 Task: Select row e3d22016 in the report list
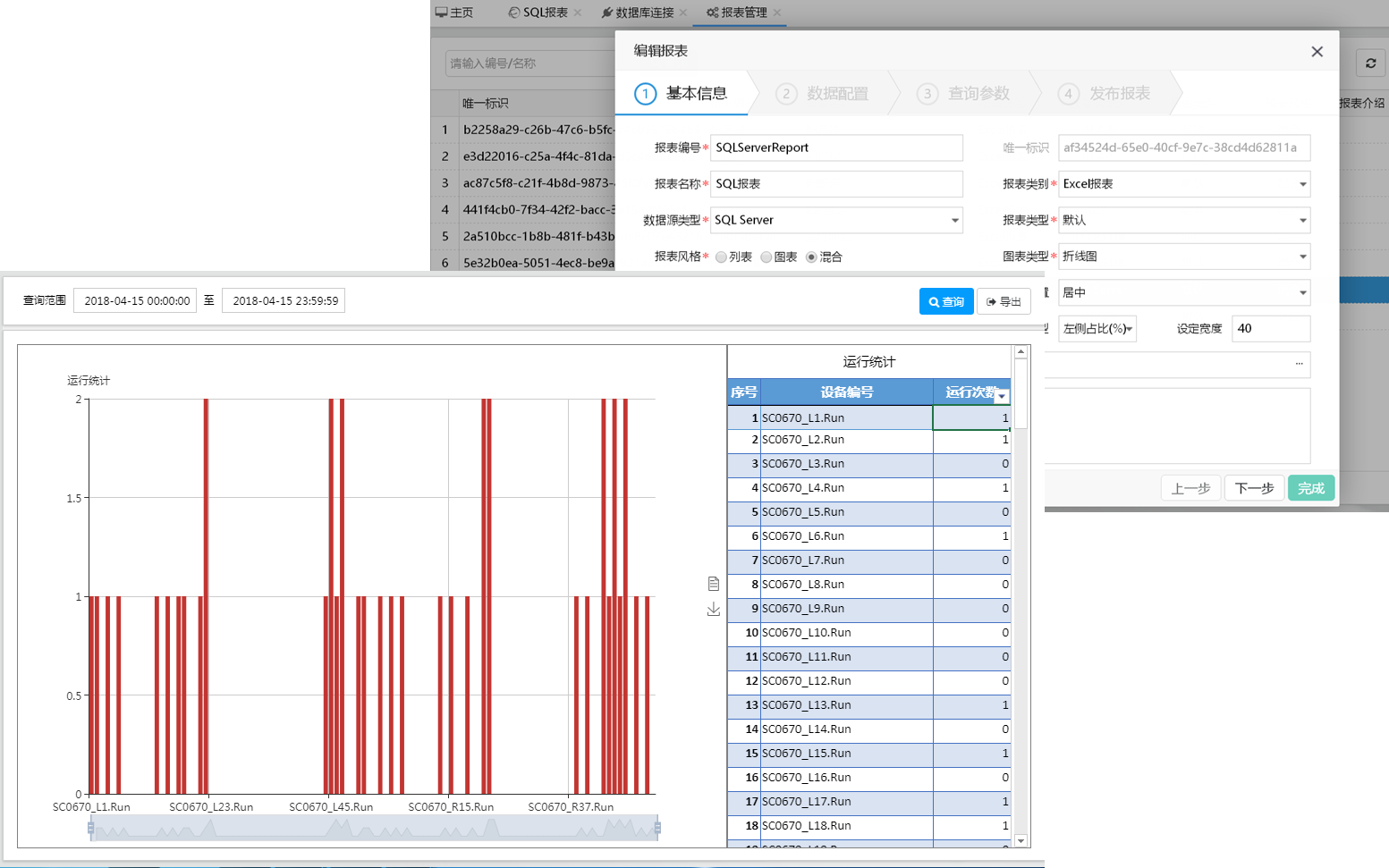(x=523, y=156)
